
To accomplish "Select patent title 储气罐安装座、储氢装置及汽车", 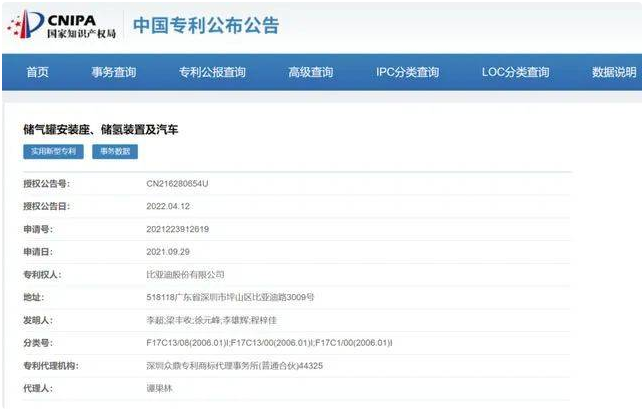I will click(x=101, y=130).
